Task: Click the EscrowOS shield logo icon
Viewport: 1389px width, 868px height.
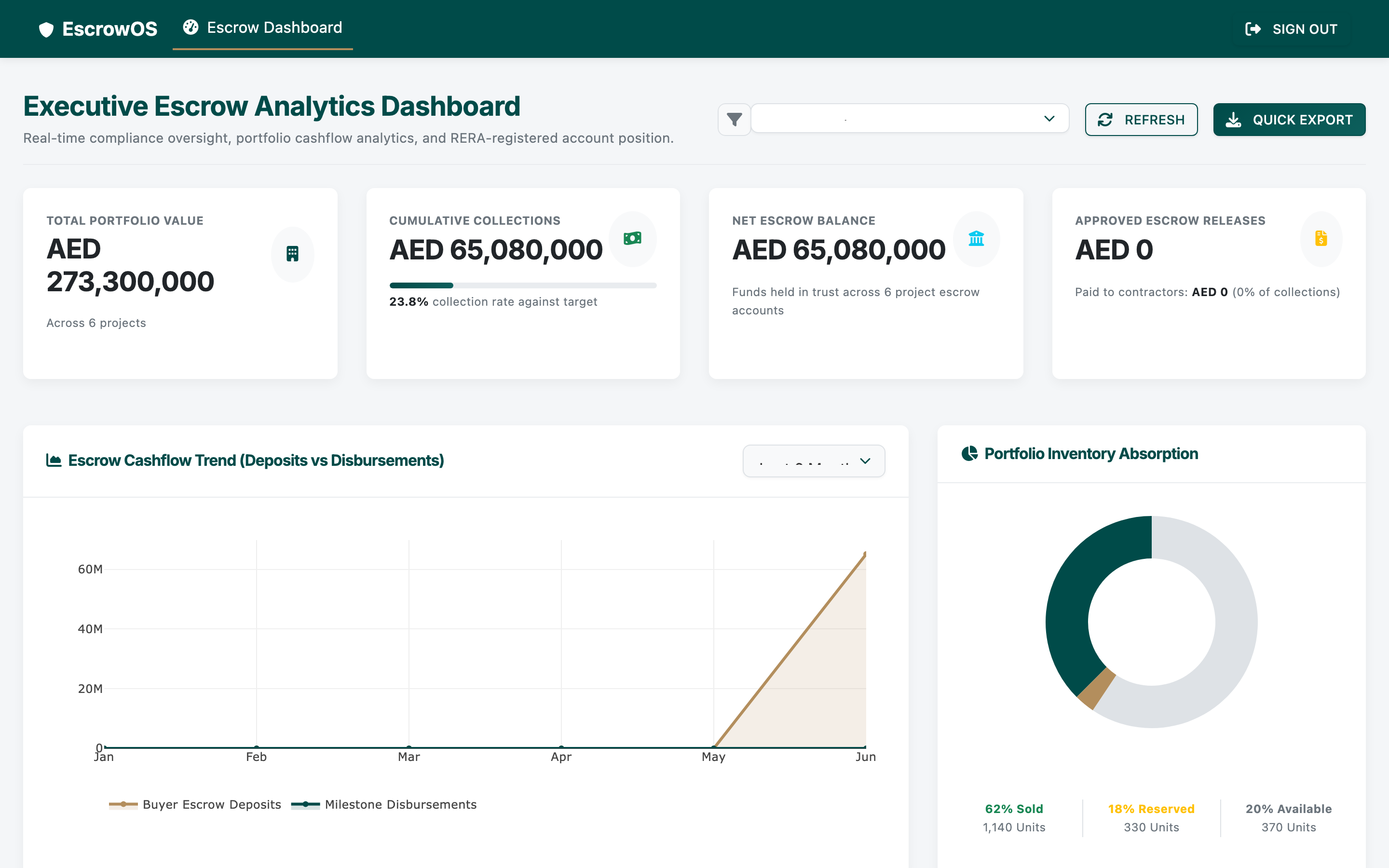Action: click(46, 29)
